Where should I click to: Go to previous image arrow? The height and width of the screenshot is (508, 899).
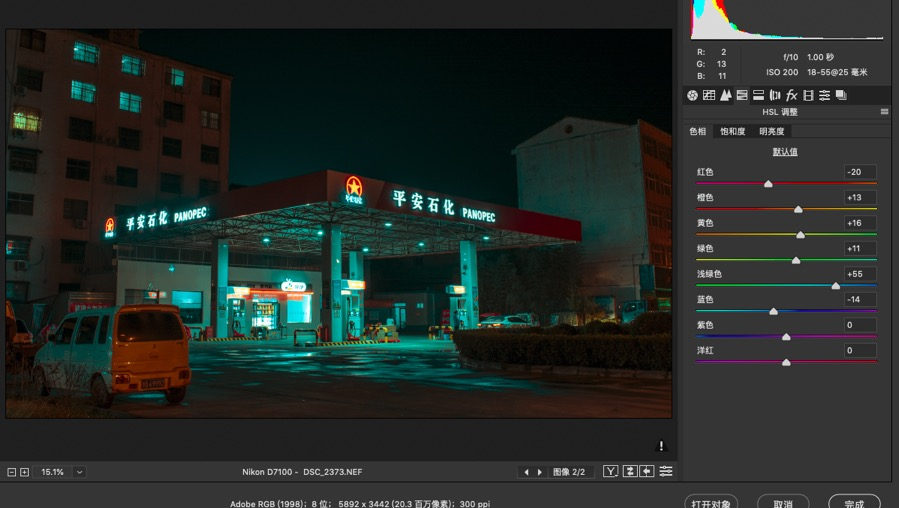(x=526, y=472)
